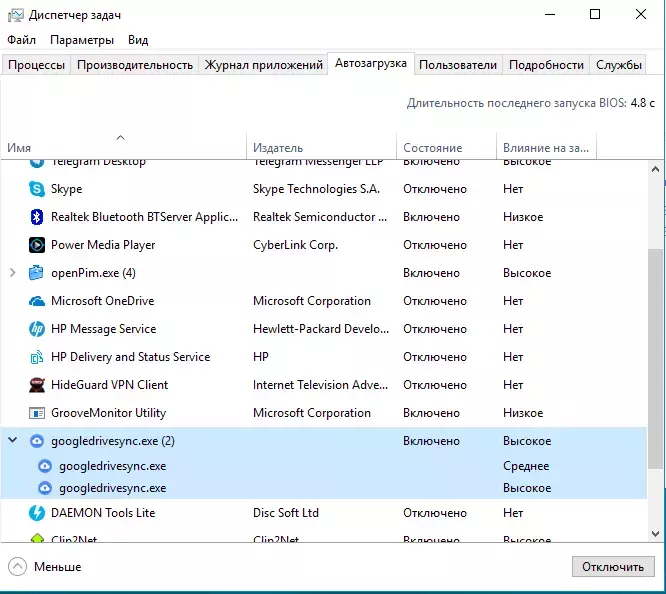This screenshot has width=666, height=594.
Task: Open the Файл menu
Action: pyautogui.click(x=21, y=40)
